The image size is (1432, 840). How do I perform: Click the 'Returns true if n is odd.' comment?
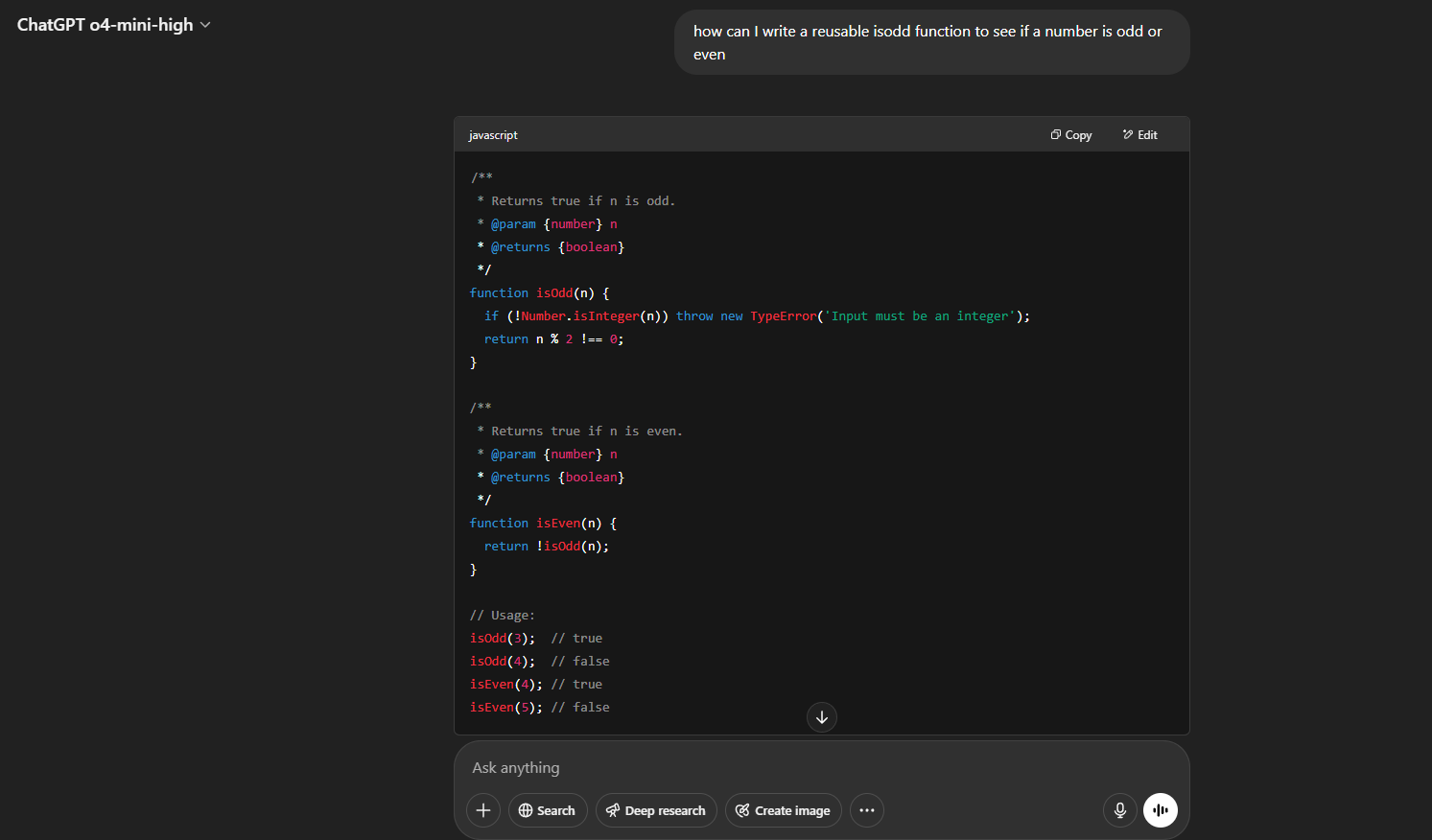[583, 201]
